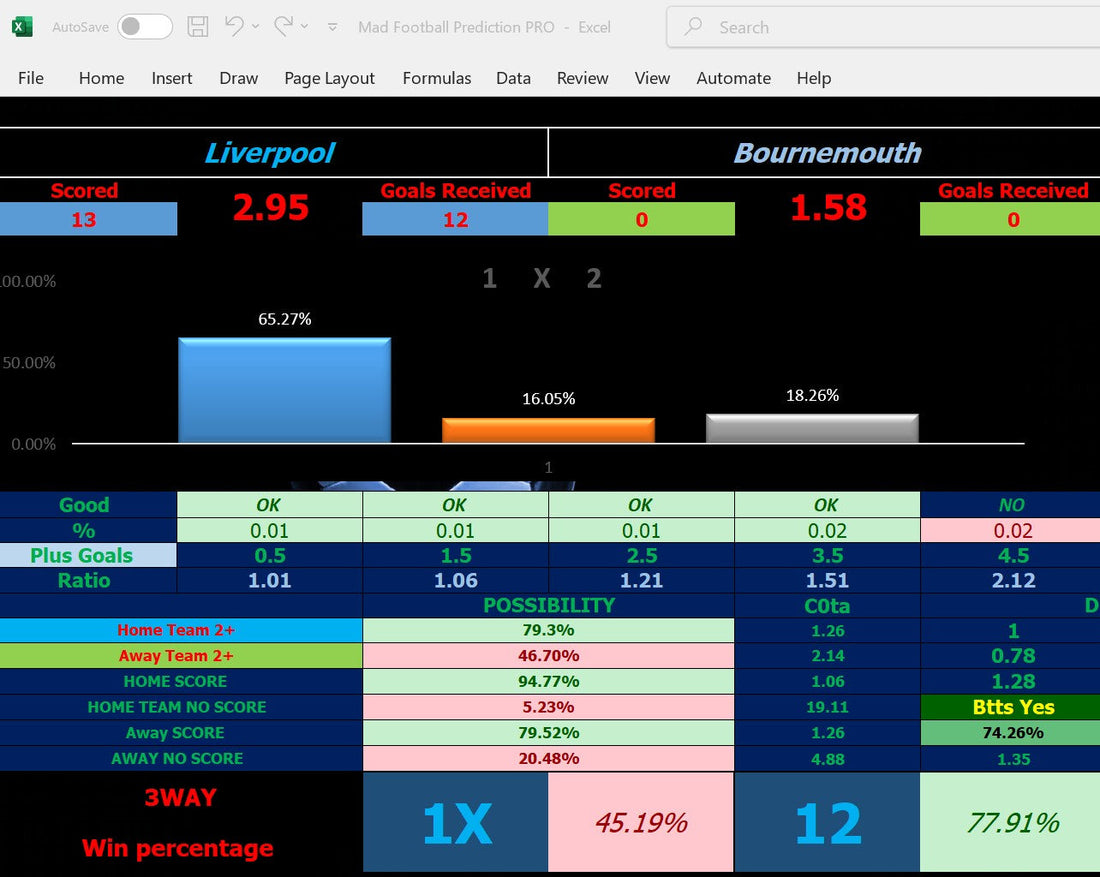1100x877 pixels.
Task: Go to the Automate tab
Action: point(733,78)
